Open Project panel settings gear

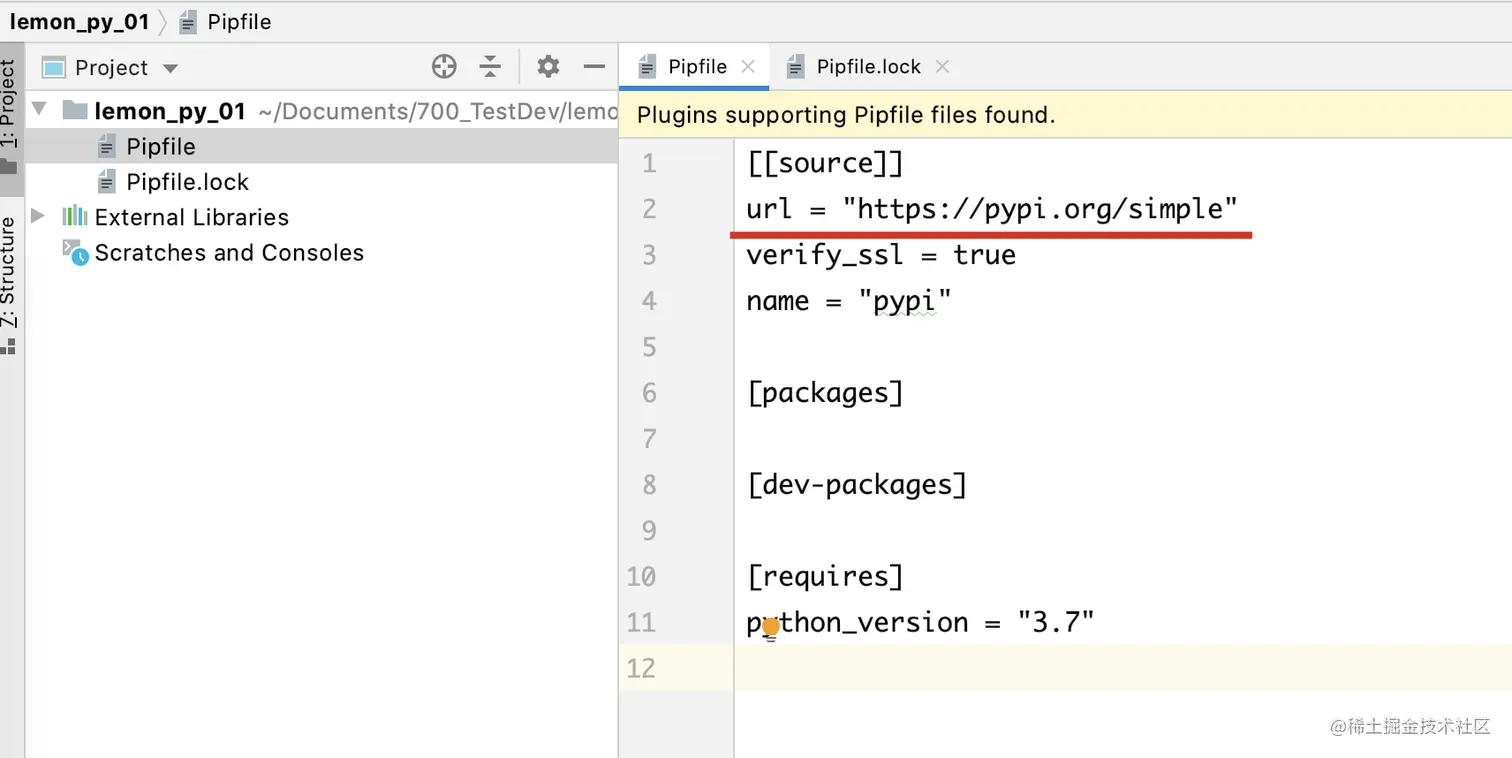[x=548, y=67]
